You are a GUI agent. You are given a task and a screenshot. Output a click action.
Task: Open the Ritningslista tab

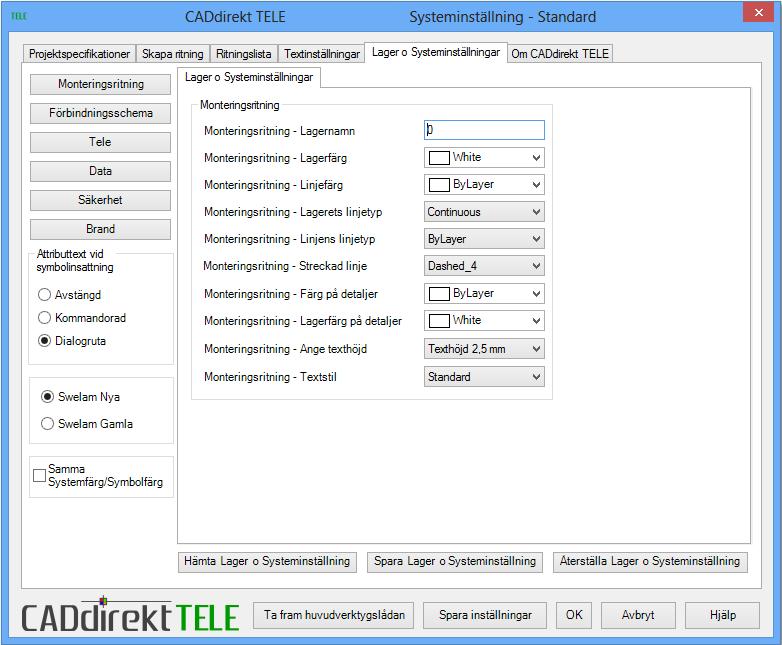click(x=243, y=54)
